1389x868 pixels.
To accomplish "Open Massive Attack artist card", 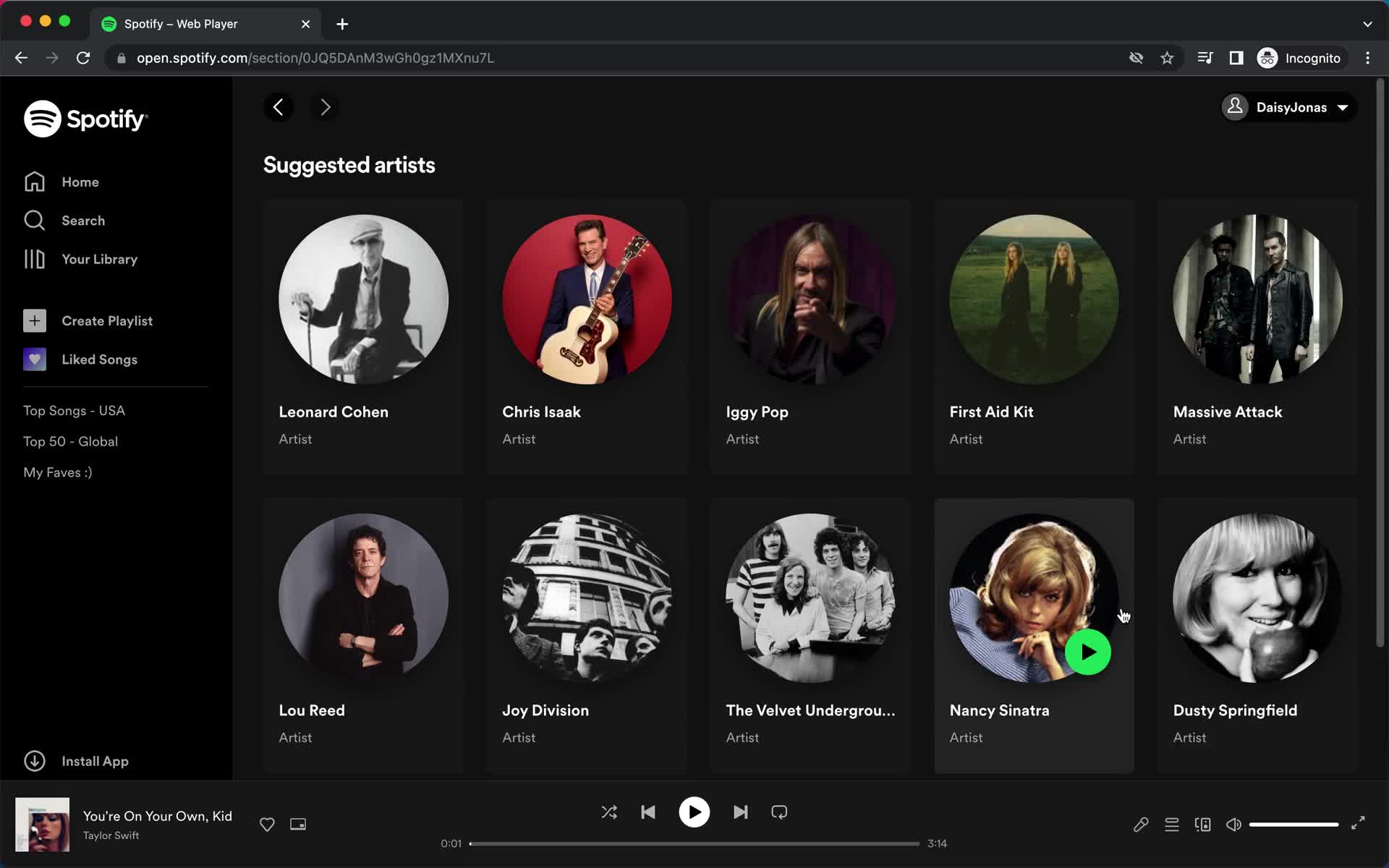I will 1257,337.
